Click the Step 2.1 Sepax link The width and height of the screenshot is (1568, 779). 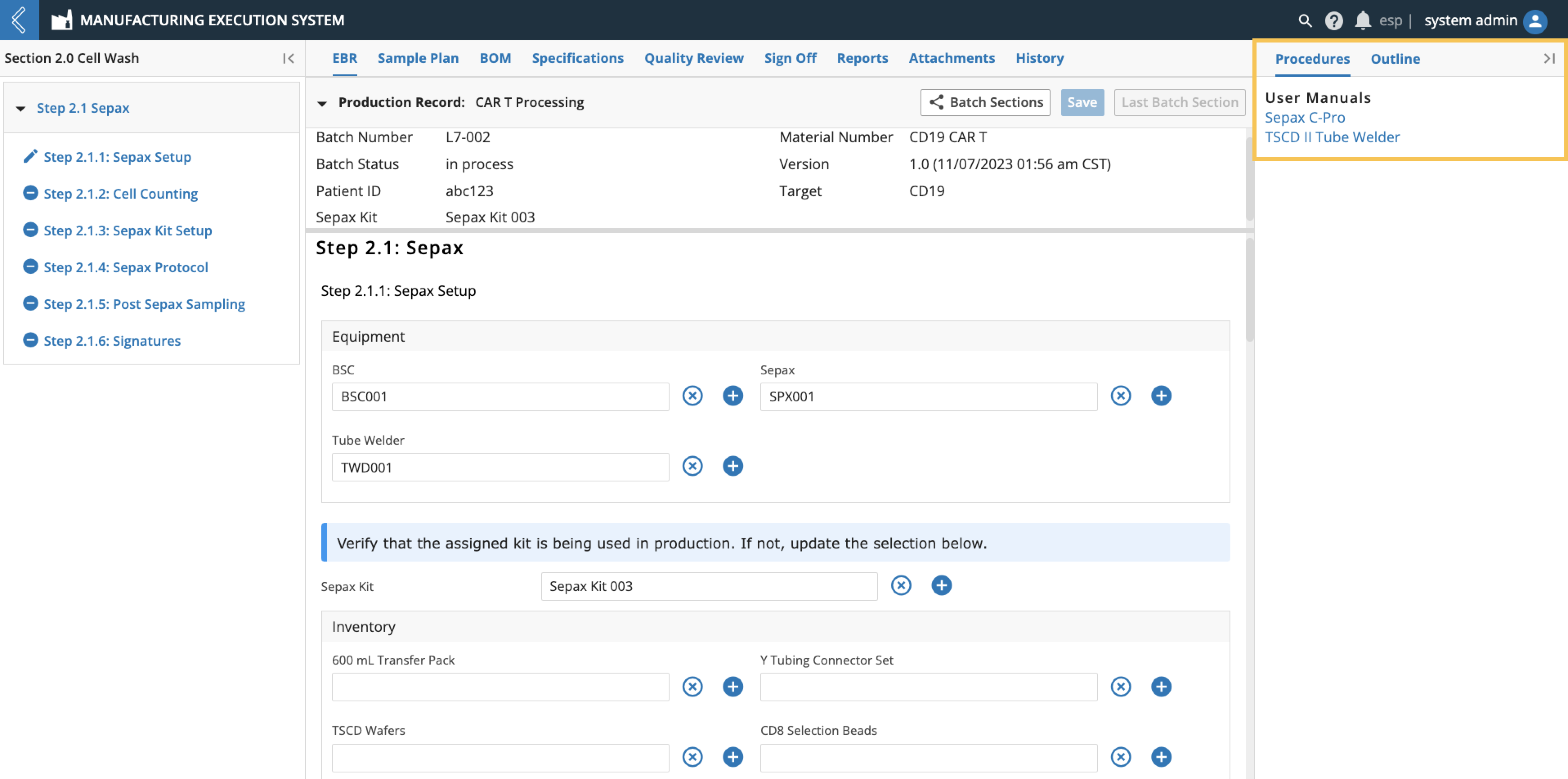click(83, 108)
